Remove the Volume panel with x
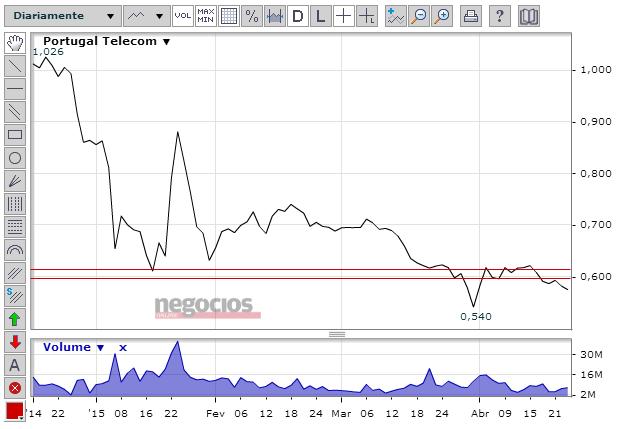640x429 pixels. point(123,348)
